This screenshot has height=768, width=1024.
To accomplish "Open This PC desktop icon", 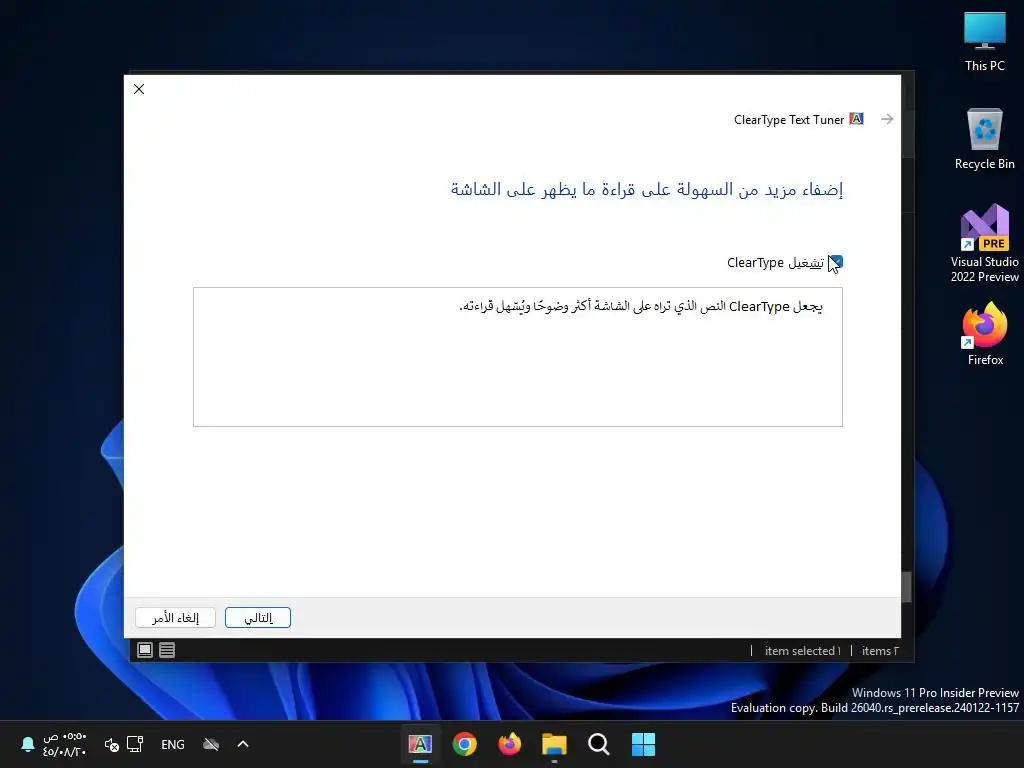I will (x=985, y=42).
